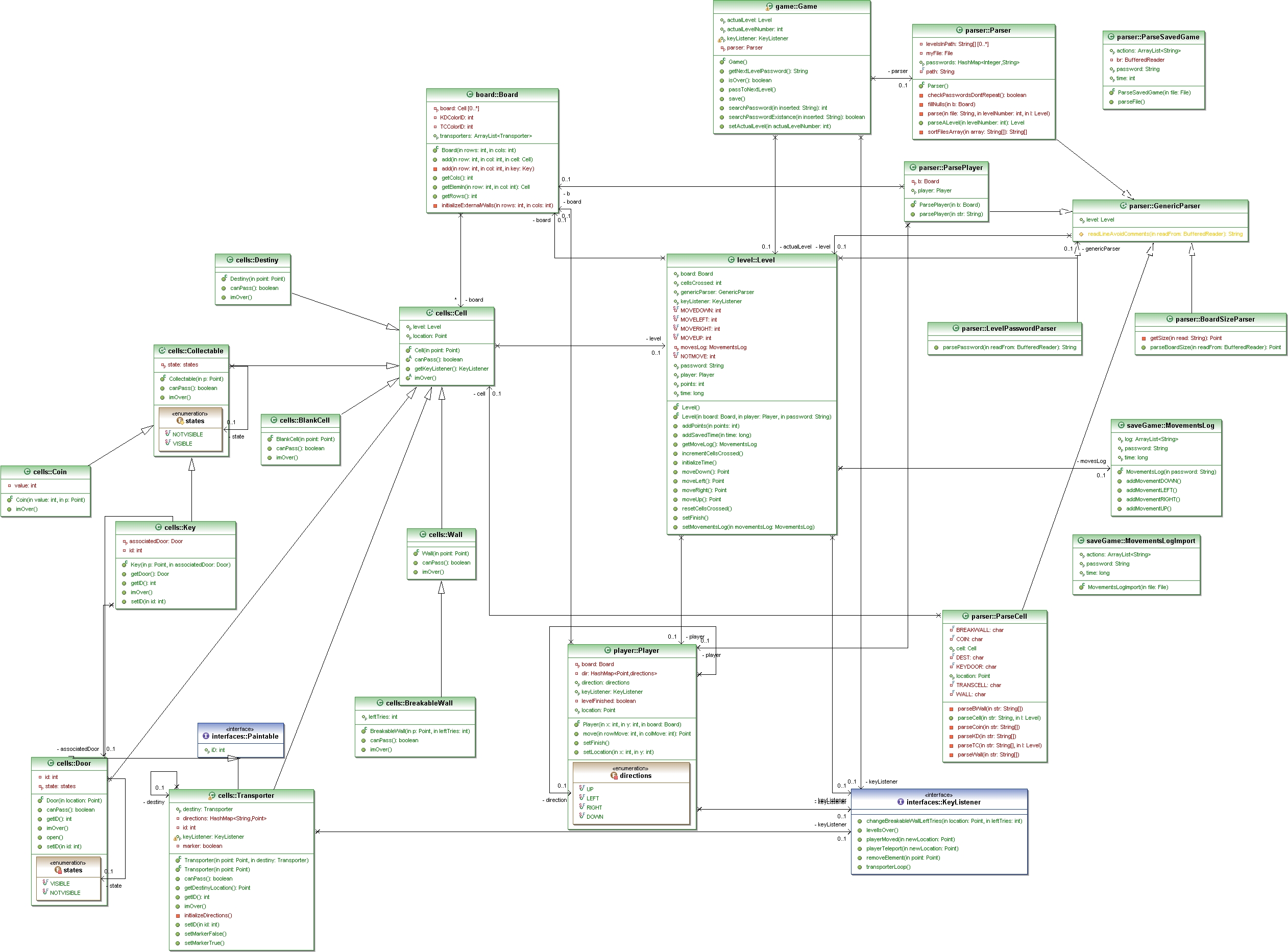The height and width of the screenshot is (952, 1288).
Task: Click "MovementsLogImport(in file: File)" constructor
Action: [x=1128, y=587]
